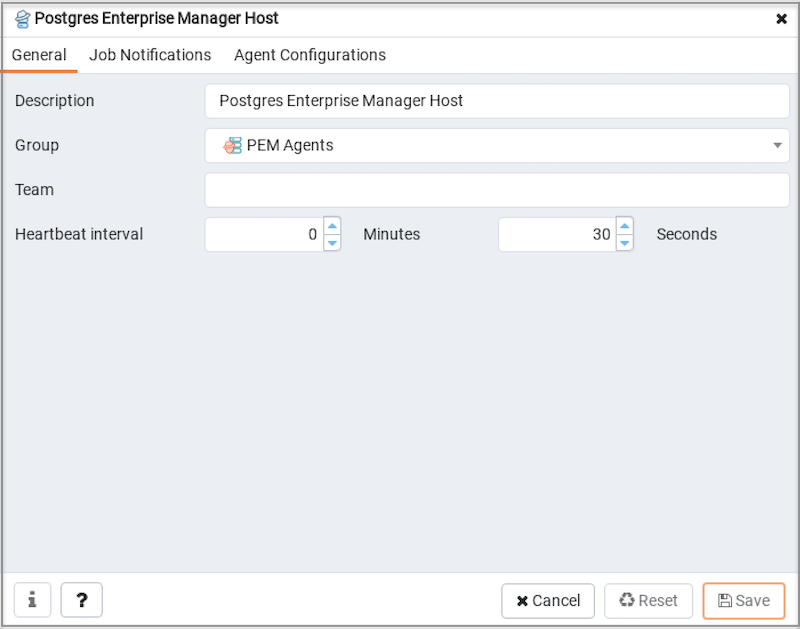Click the Seconds number field showing 30
Image resolution: width=800 pixels, height=629 pixels.
click(x=557, y=234)
